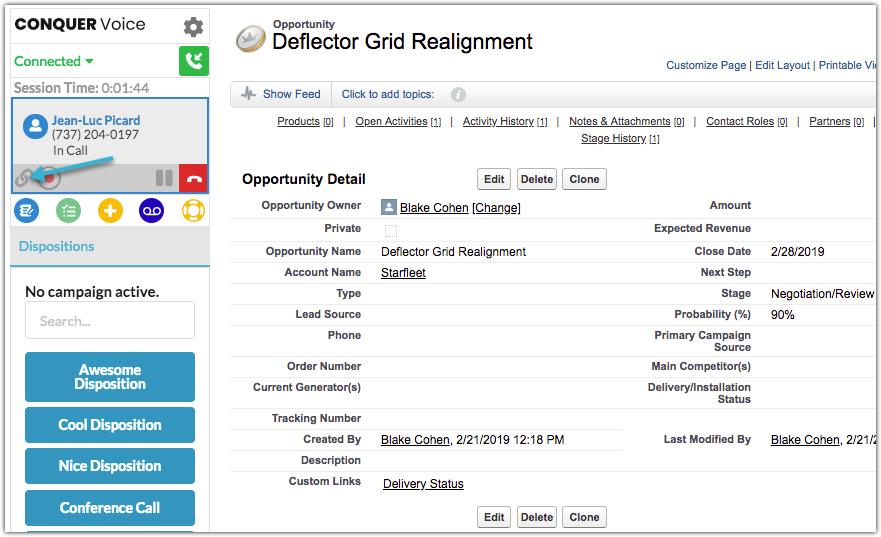The image size is (881, 537).
Task: Click top Delete button
Action: [x=537, y=179]
